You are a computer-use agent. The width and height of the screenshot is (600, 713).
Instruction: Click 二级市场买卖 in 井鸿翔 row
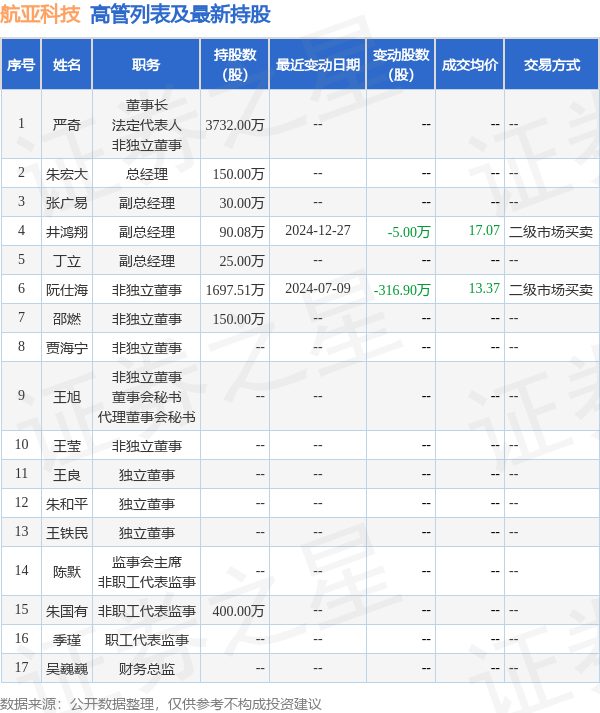550,232
